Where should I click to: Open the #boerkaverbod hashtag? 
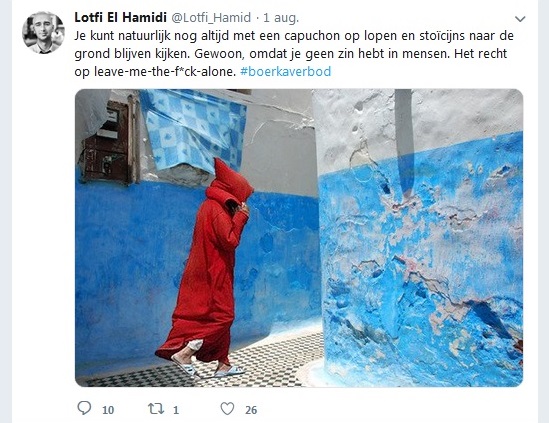click(285, 71)
